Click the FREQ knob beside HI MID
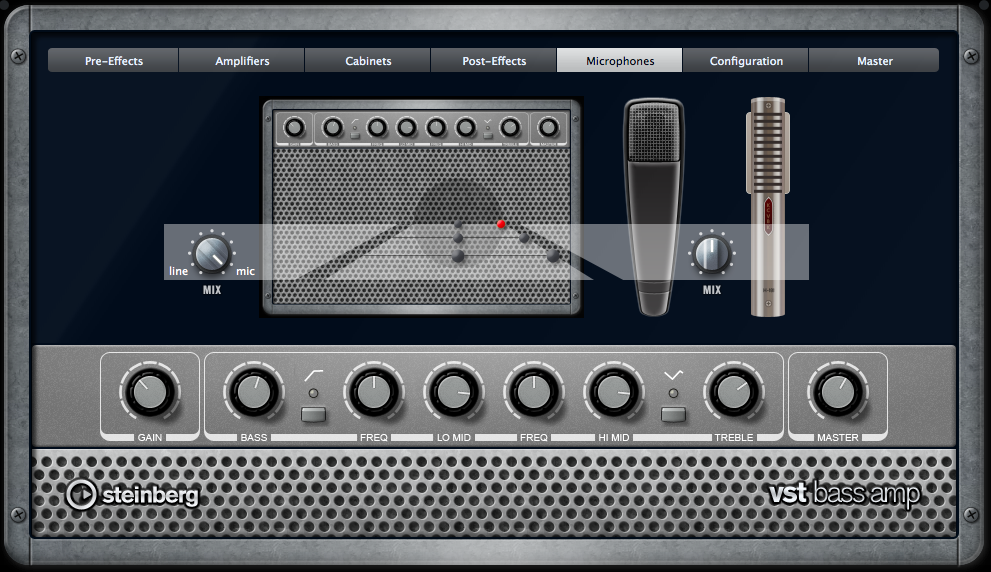Screen dimensions: 991x572 pyautogui.click(x=533, y=392)
